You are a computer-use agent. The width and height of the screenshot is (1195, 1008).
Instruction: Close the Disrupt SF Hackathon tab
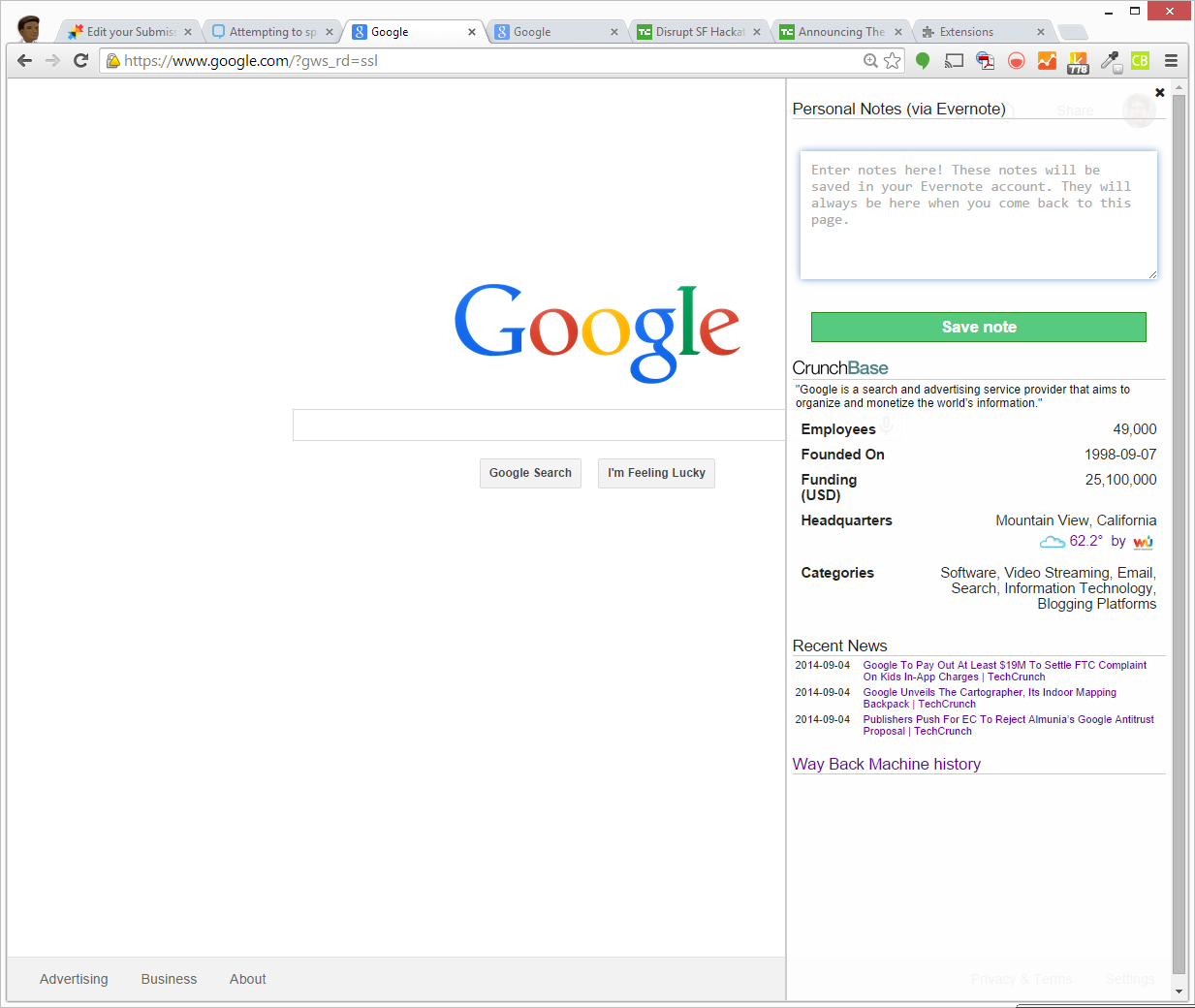[x=757, y=32]
